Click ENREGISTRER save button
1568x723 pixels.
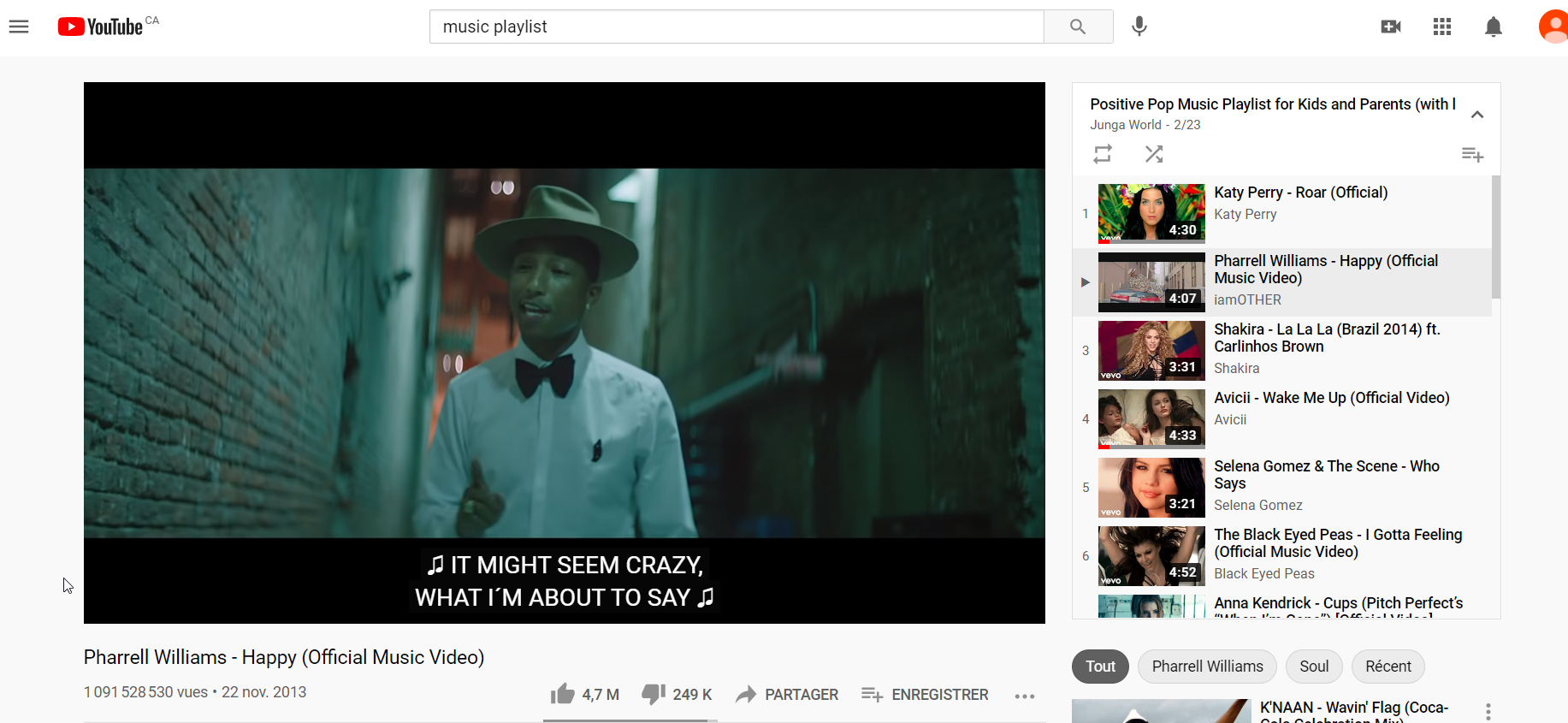click(925, 695)
